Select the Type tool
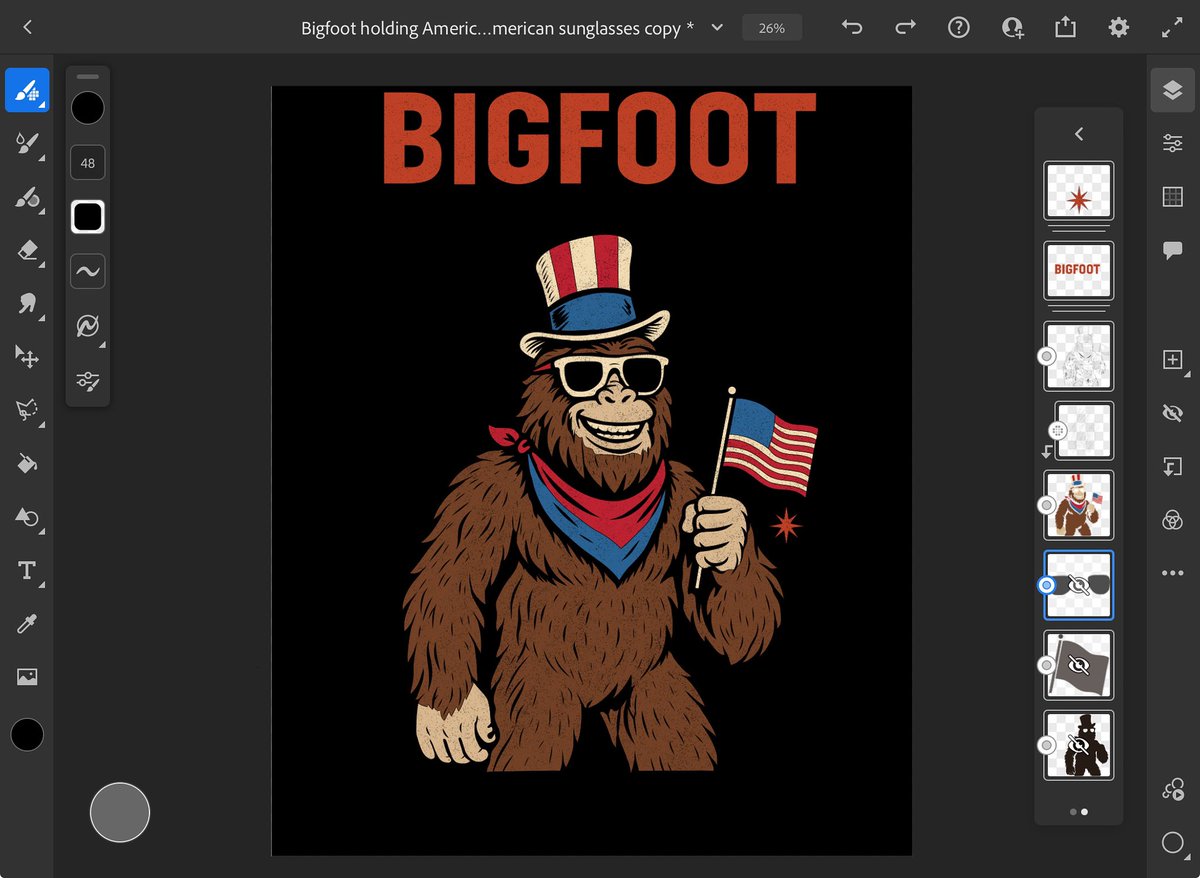This screenshot has height=878, width=1200. [x=27, y=571]
